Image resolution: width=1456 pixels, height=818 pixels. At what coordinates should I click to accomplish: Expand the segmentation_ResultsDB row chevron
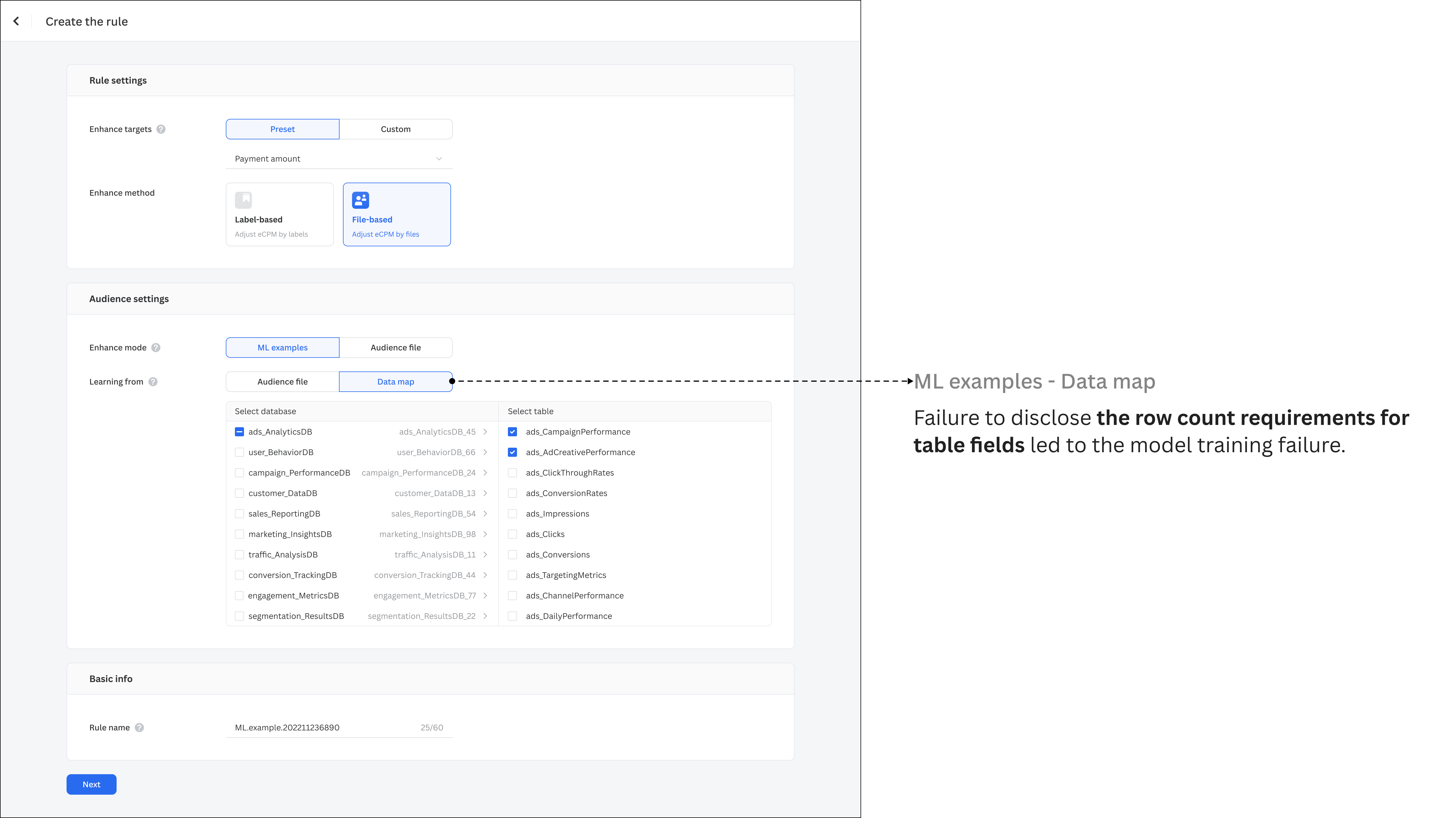tap(485, 616)
